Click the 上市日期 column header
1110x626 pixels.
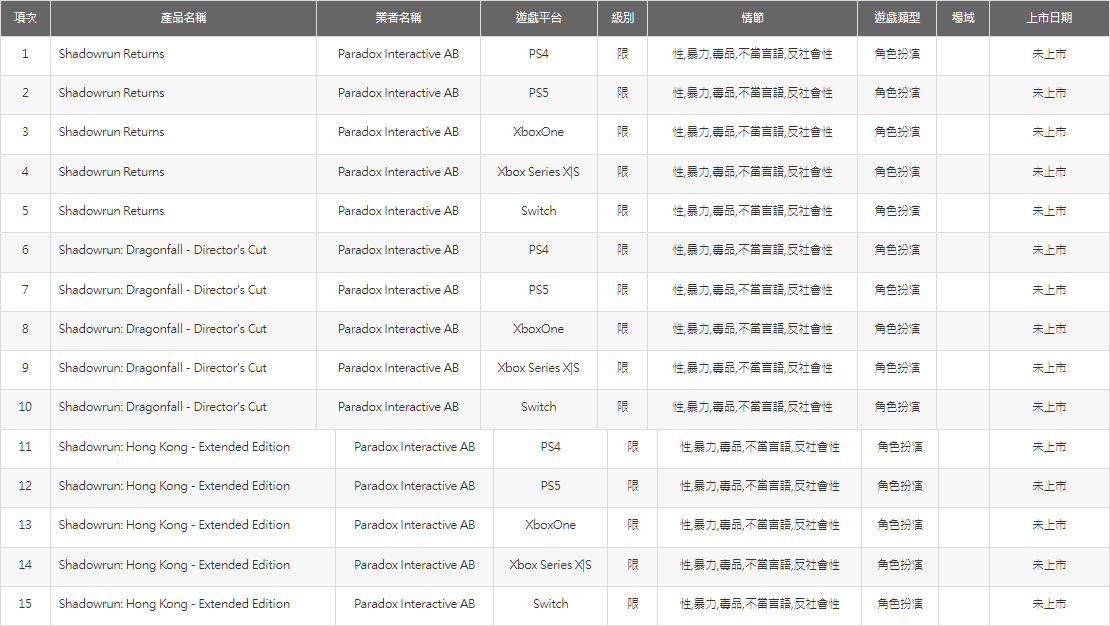pos(1049,18)
